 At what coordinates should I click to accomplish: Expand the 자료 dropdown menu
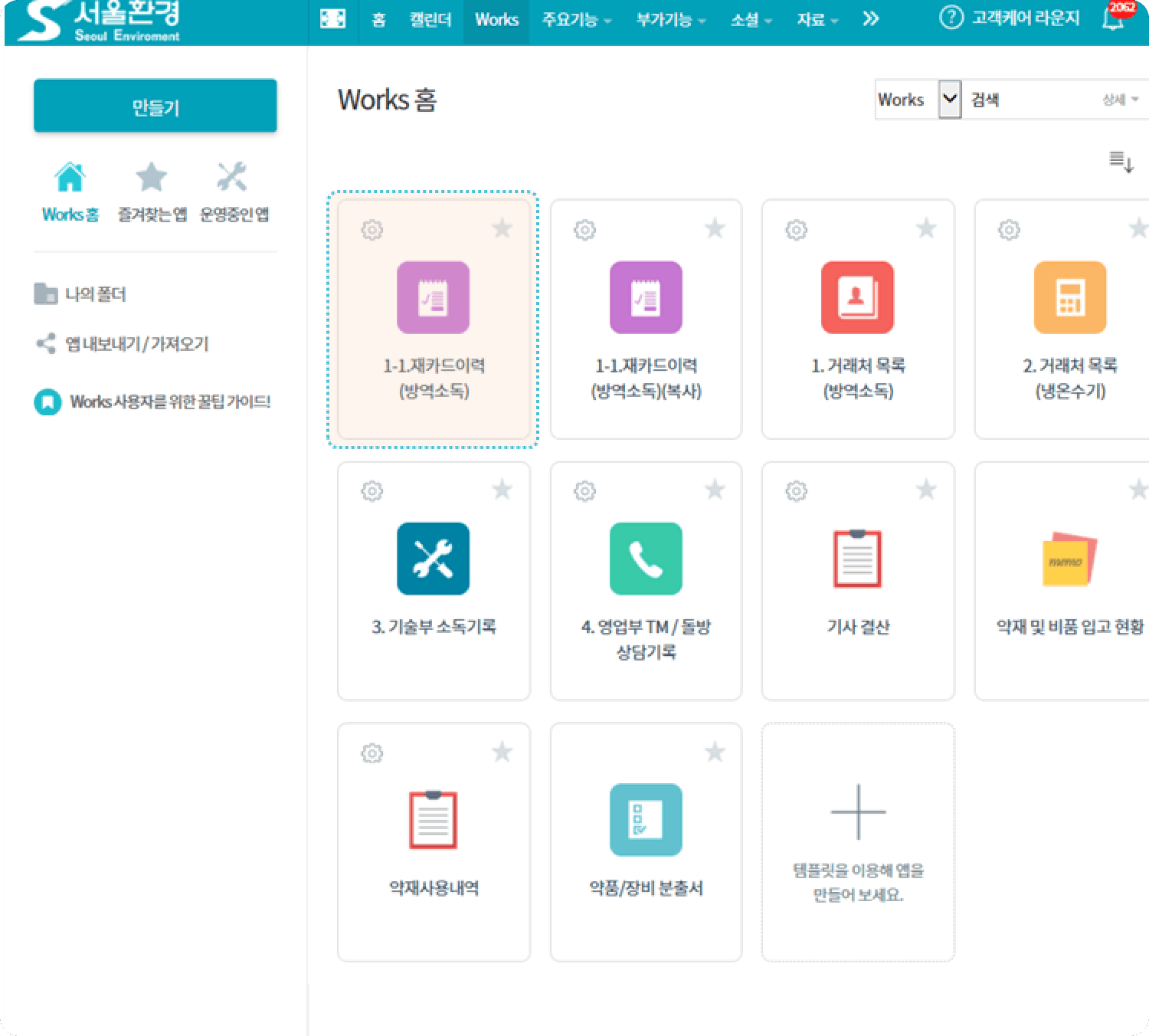pyautogui.click(x=817, y=19)
